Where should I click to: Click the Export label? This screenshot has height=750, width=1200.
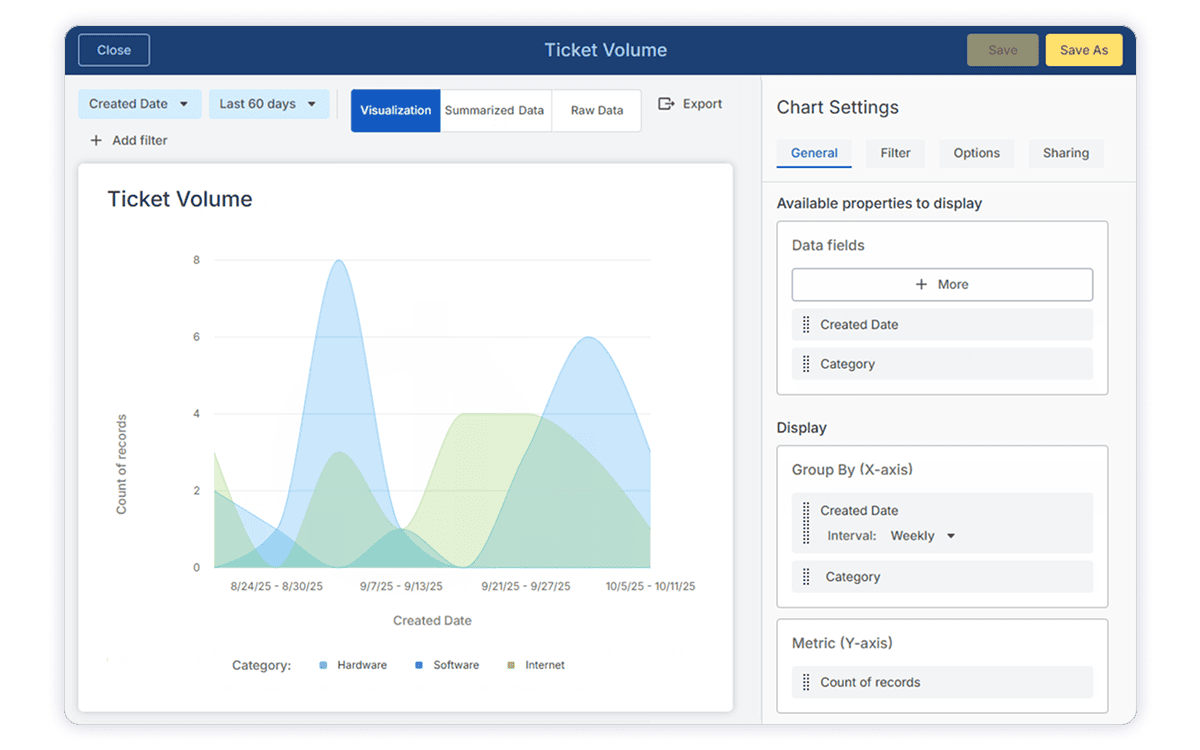pyautogui.click(x=702, y=104)
